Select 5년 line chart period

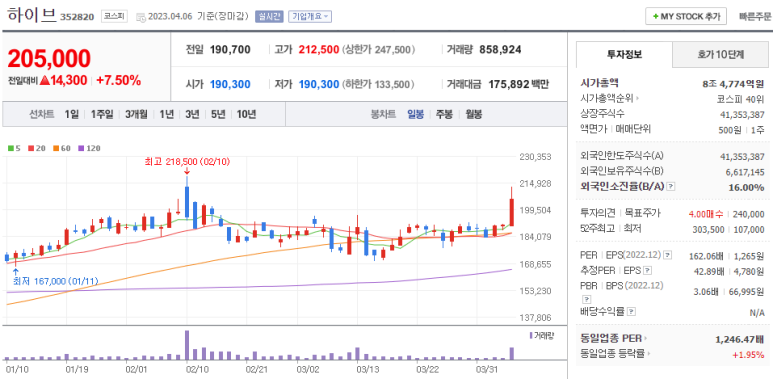[x=218, y=115]
